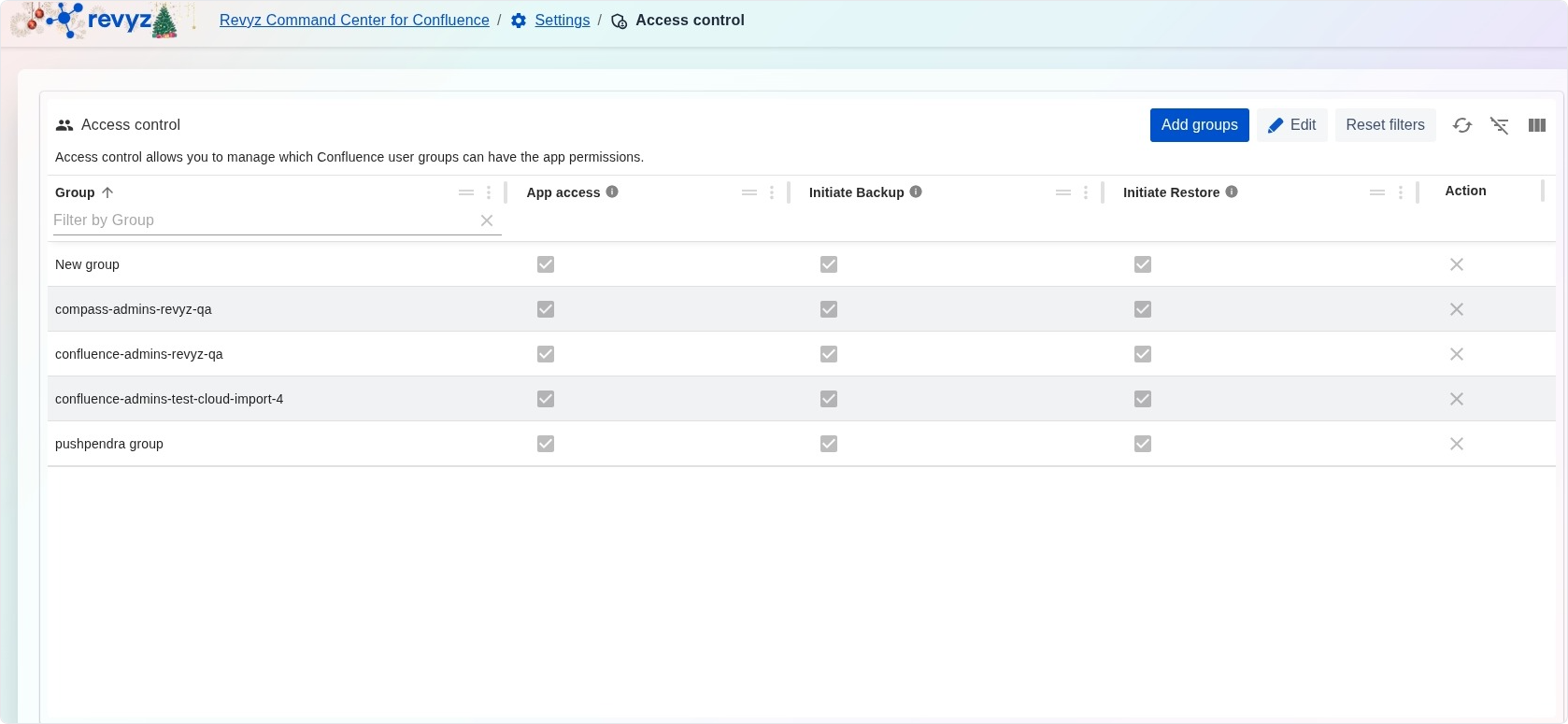This screenshot has width=1568, height=724.
Task: Click the Add groups button
Action: point(1199,125)
